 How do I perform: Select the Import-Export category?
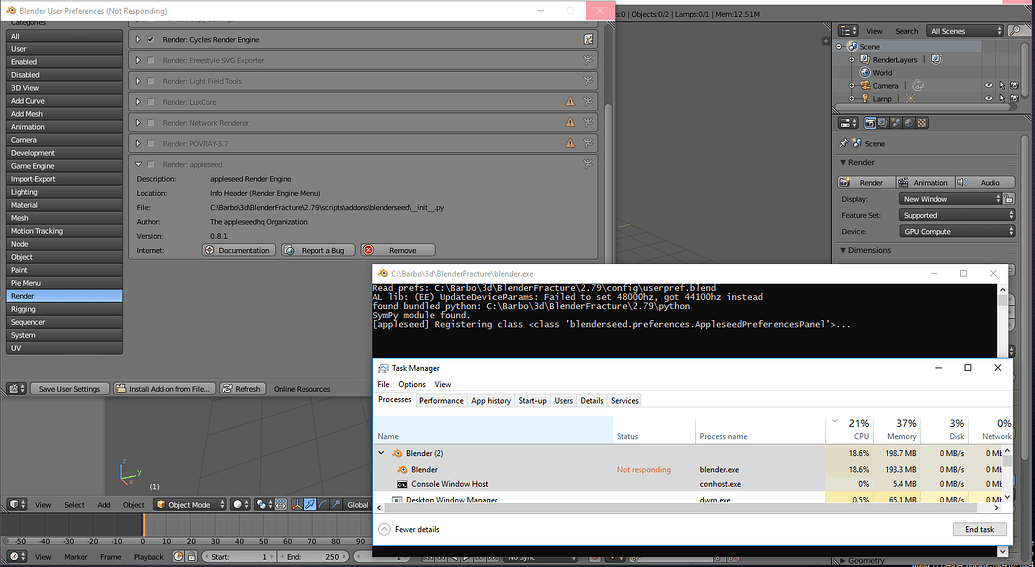click(x=64, y=179)
